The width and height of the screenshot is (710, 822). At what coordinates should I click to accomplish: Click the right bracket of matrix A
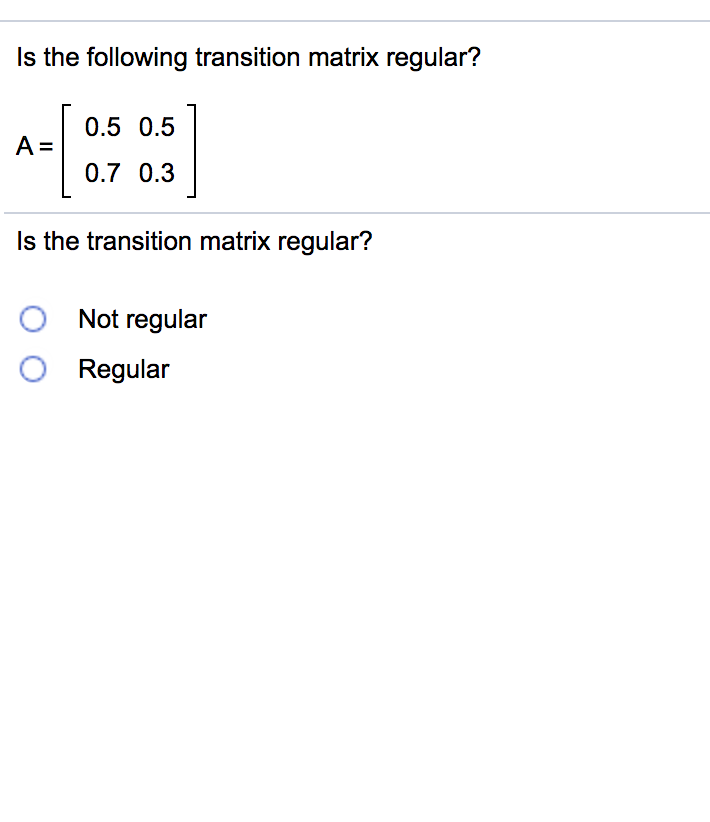(192, 150)
